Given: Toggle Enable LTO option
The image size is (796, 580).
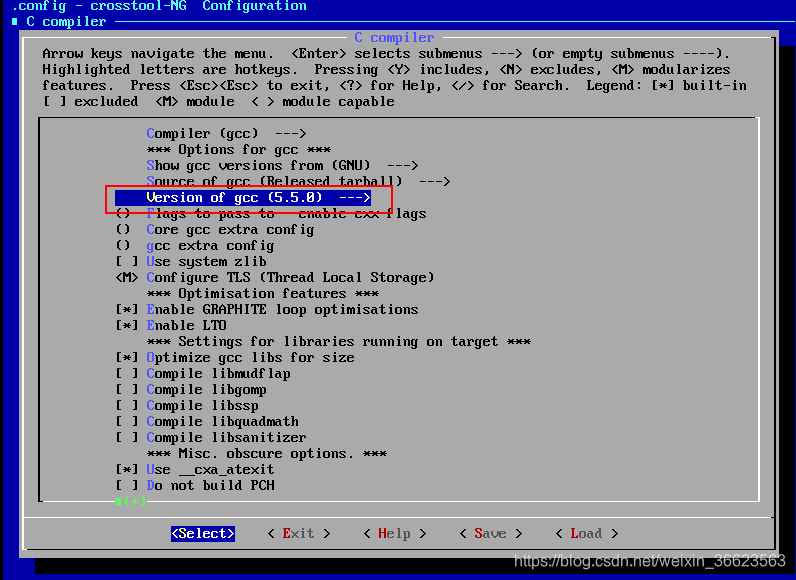Looking at the screenshot, I should (171, 325).
